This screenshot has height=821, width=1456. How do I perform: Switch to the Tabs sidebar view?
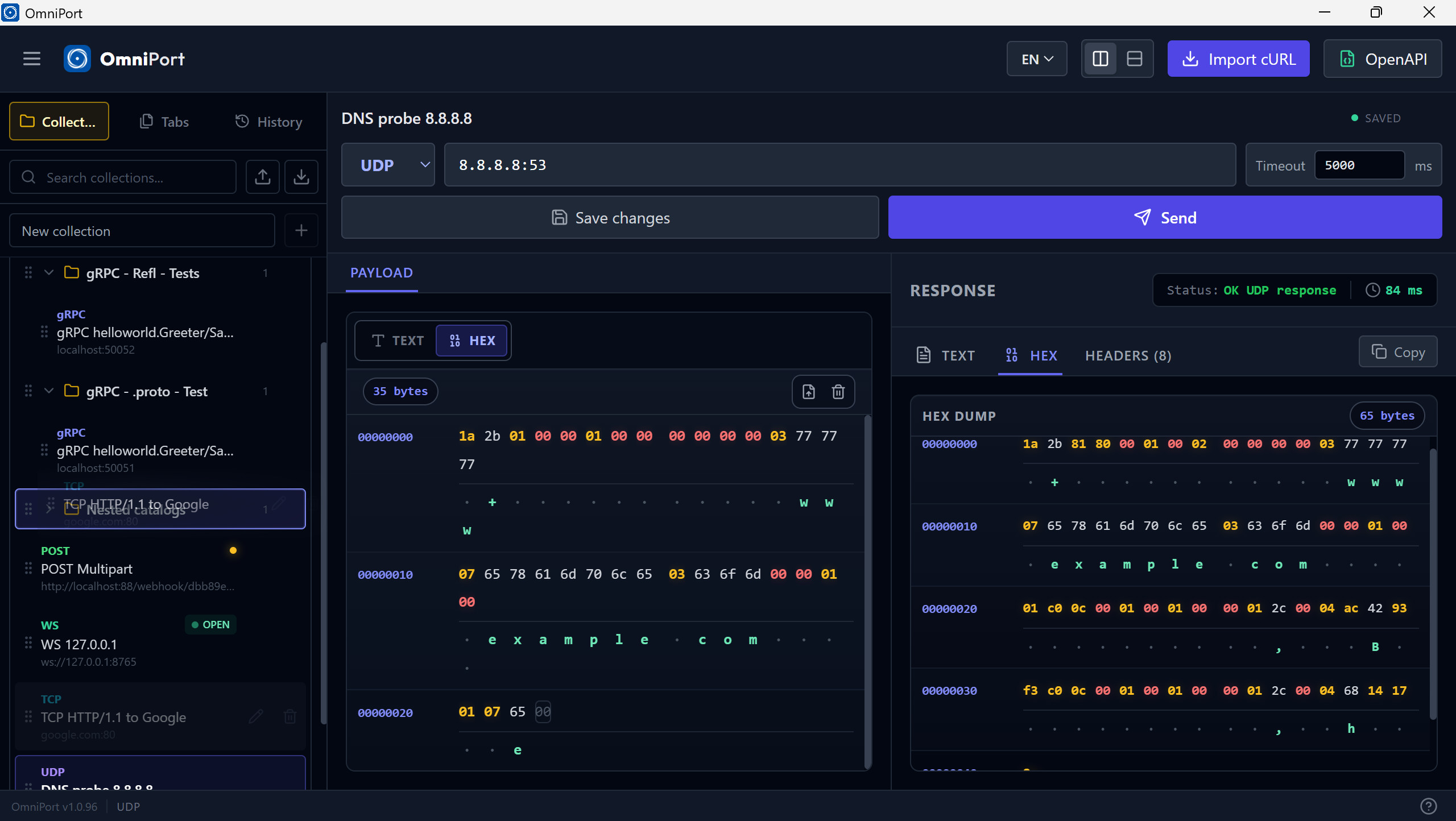[164, 121]
